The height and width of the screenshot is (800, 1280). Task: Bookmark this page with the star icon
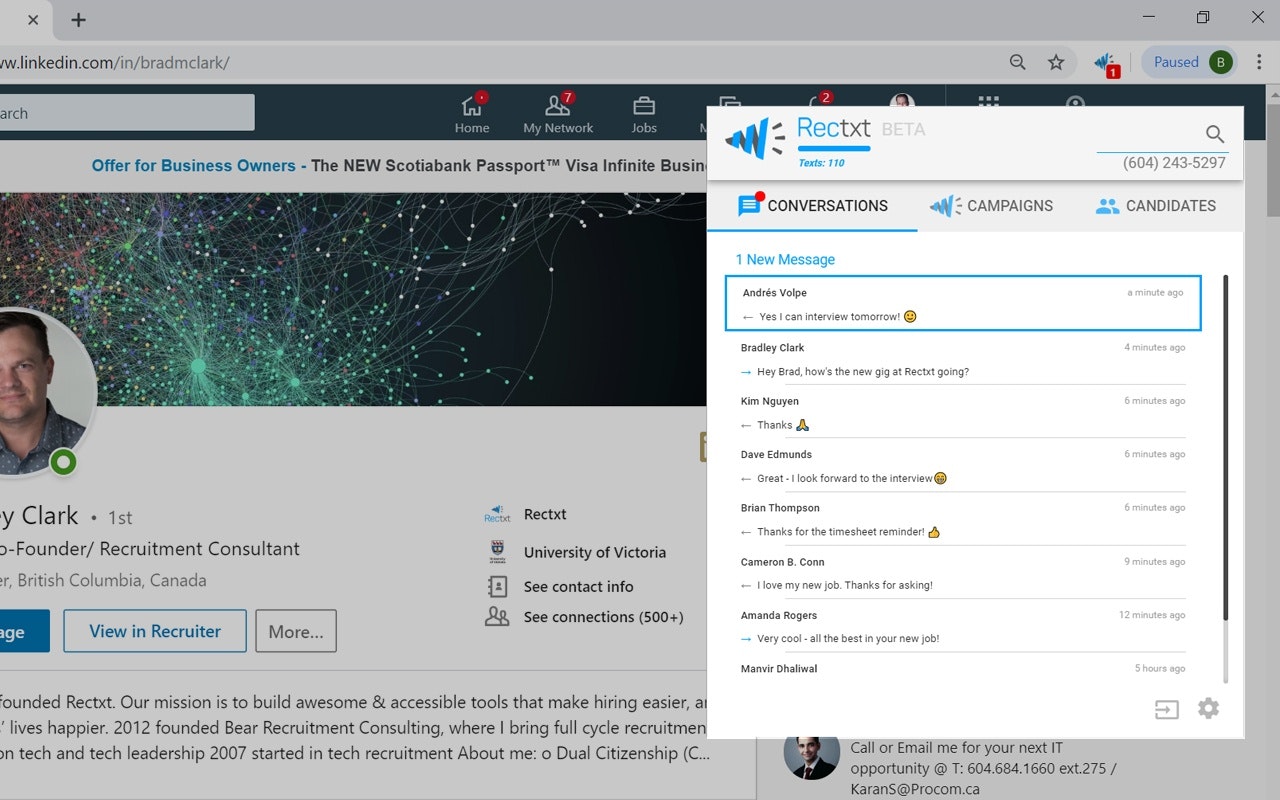[x=1056, y=62]
